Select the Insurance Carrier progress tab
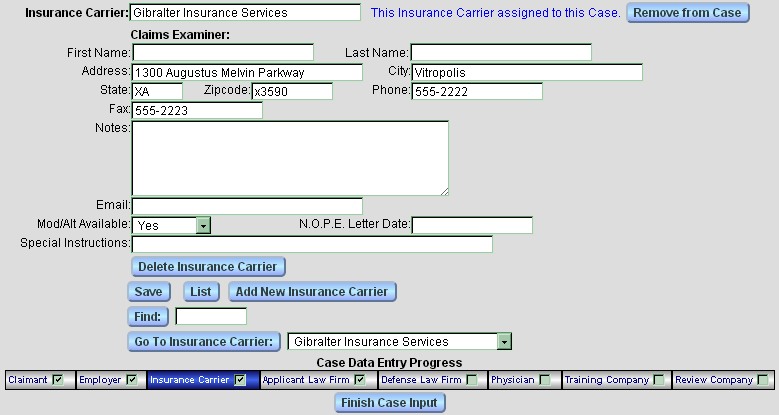Image resolution: width=779 pixels, height=415 pixels. click(190, 380)
